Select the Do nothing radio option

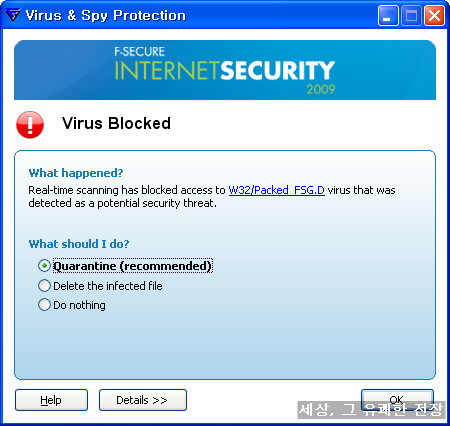pyautogui.click(x=72, y=305)
